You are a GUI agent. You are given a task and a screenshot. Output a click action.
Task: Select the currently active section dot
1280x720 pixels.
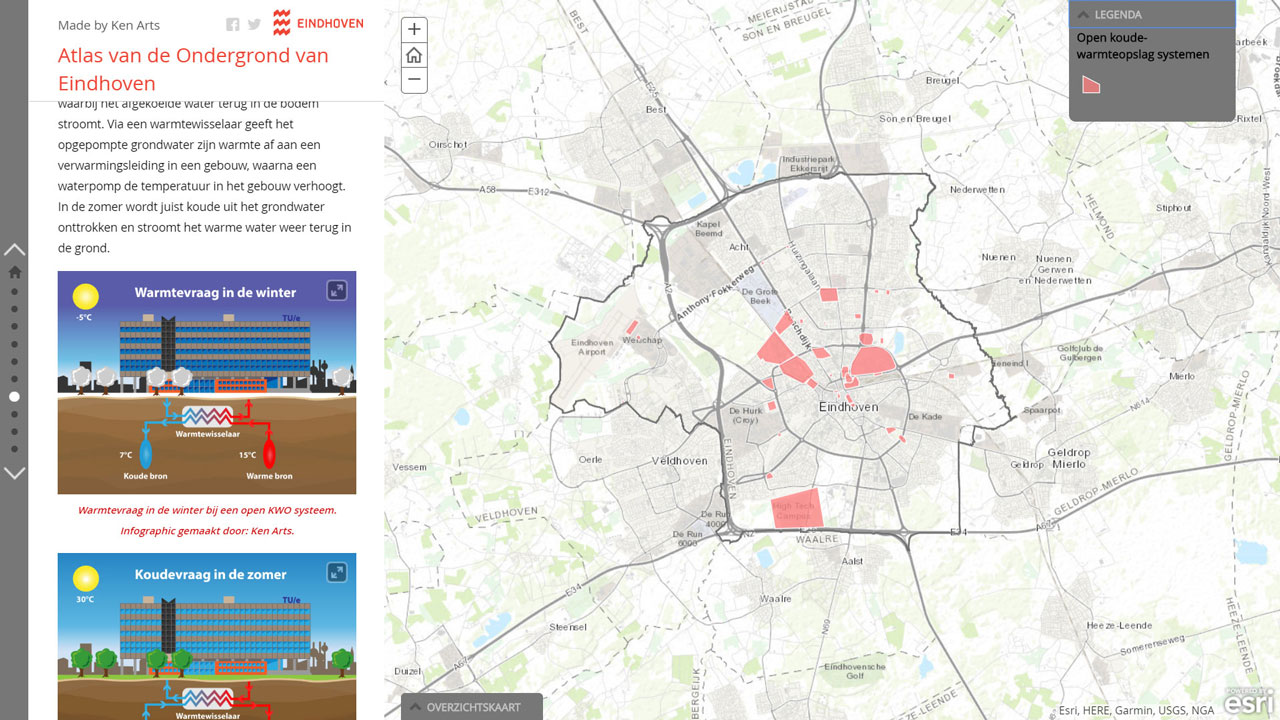(14, 397)
